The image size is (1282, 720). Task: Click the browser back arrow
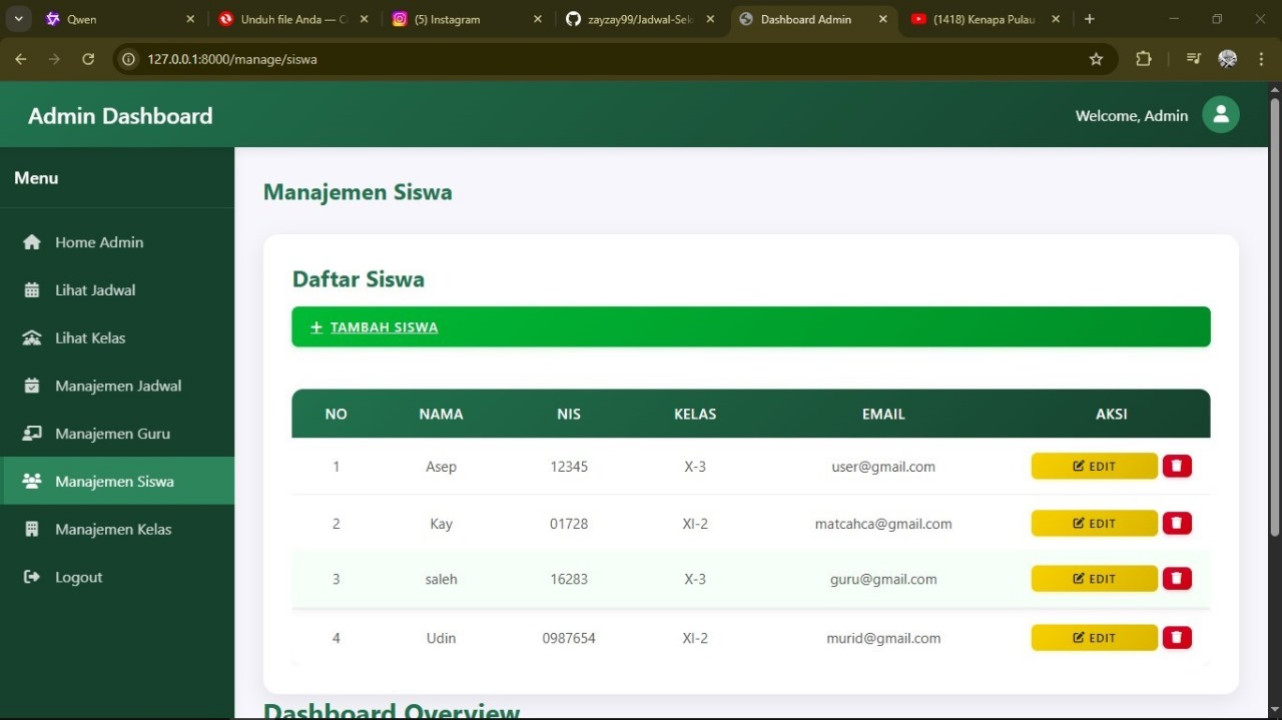[x=21, y=59]
